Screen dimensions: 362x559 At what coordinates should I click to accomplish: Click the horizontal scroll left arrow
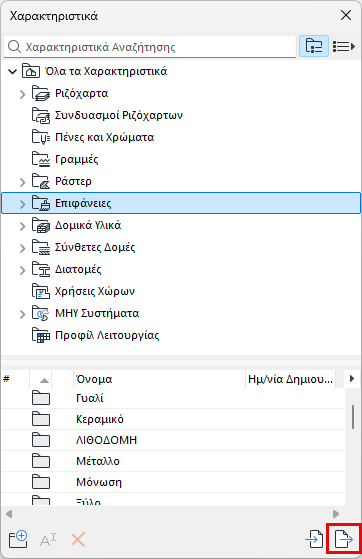point(9,514)
